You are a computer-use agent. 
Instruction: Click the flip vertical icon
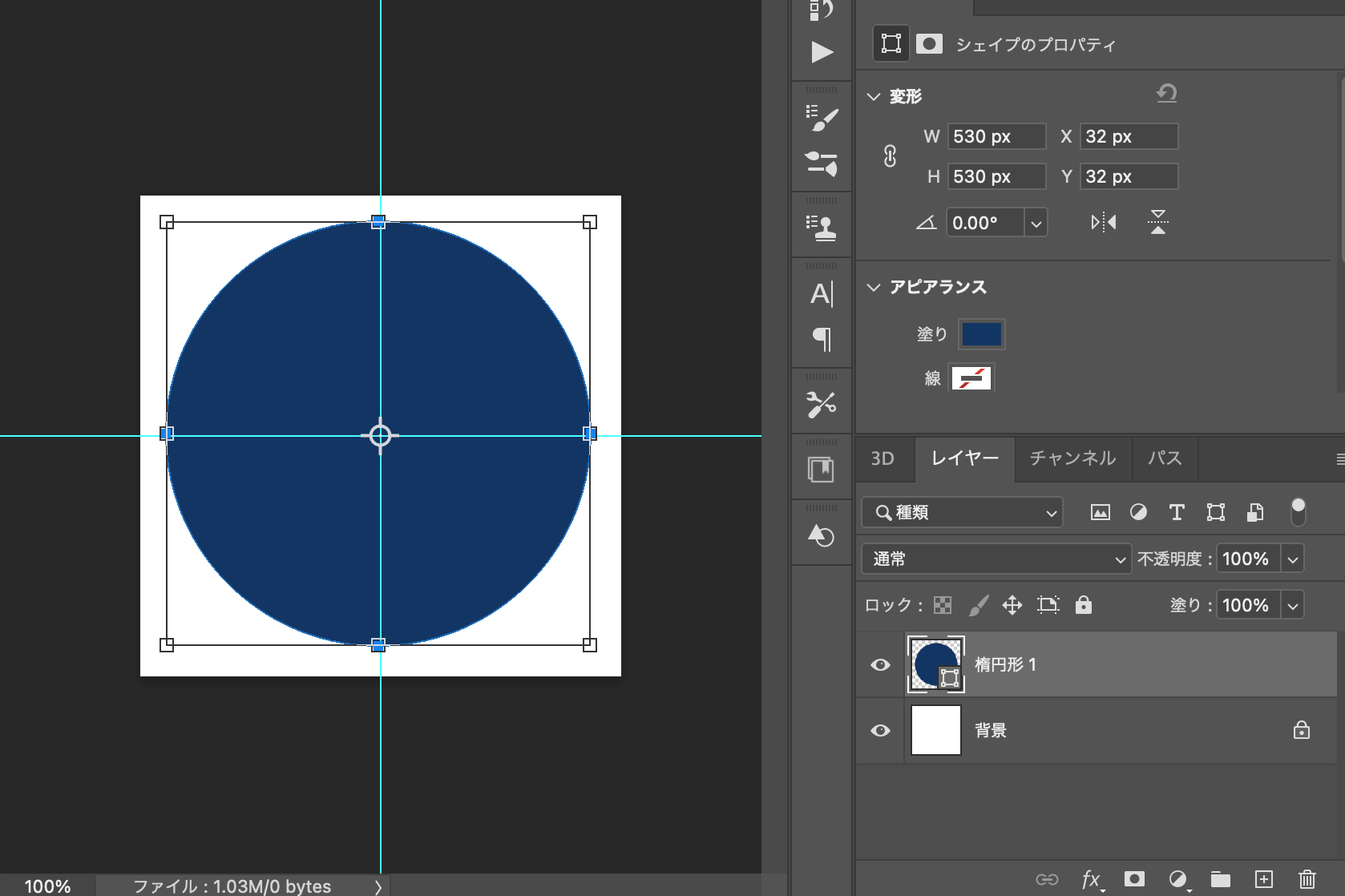click(x=1157, y=222)
